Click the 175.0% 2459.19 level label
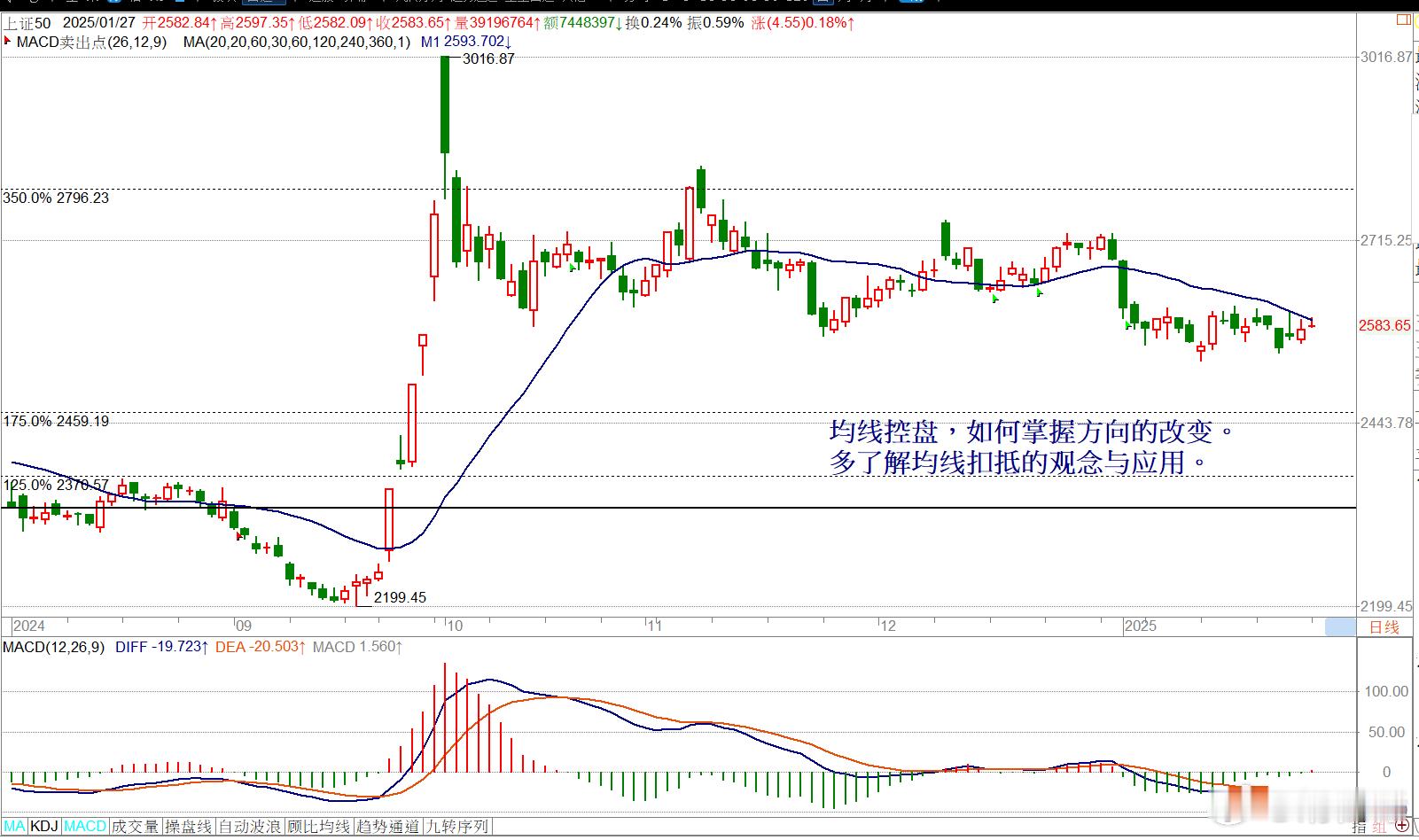Viewport: 1419px width, 840px height. pos(56,421)
